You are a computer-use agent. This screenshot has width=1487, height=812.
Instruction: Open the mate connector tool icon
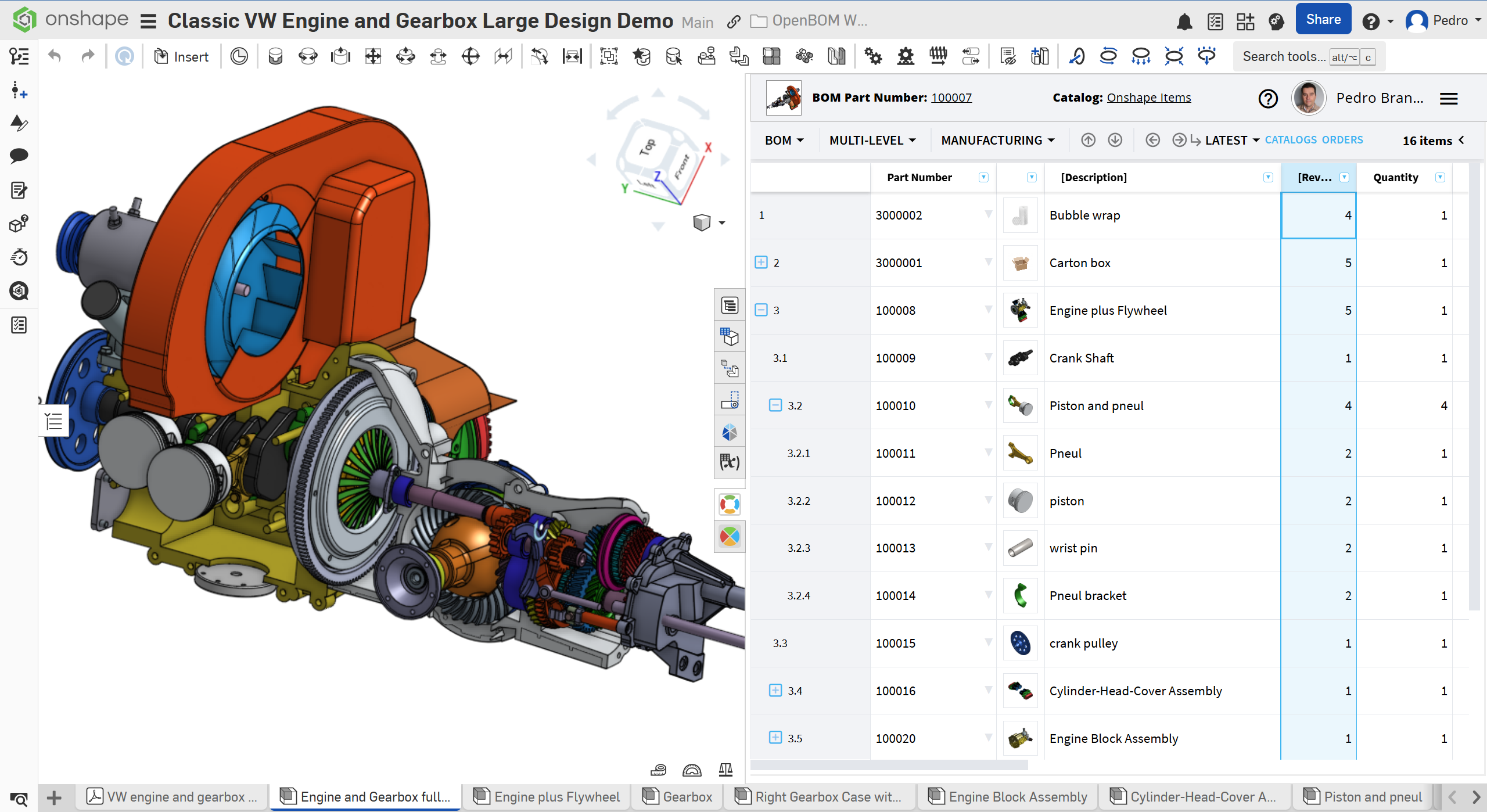239,56
